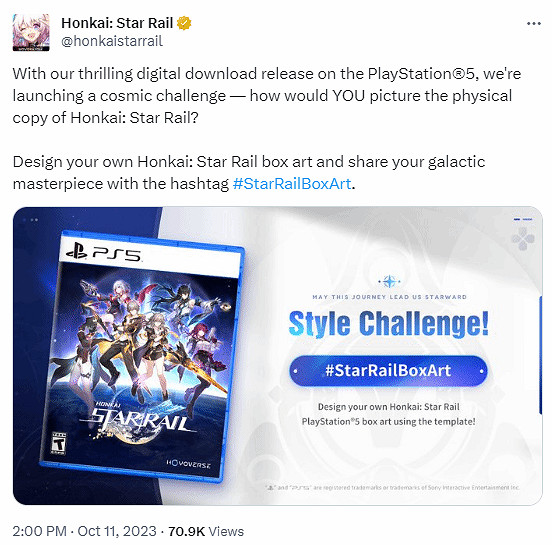Click the Honkai Star Rail title logo
The image size is (552, 545).
click(x=137, y=417)
